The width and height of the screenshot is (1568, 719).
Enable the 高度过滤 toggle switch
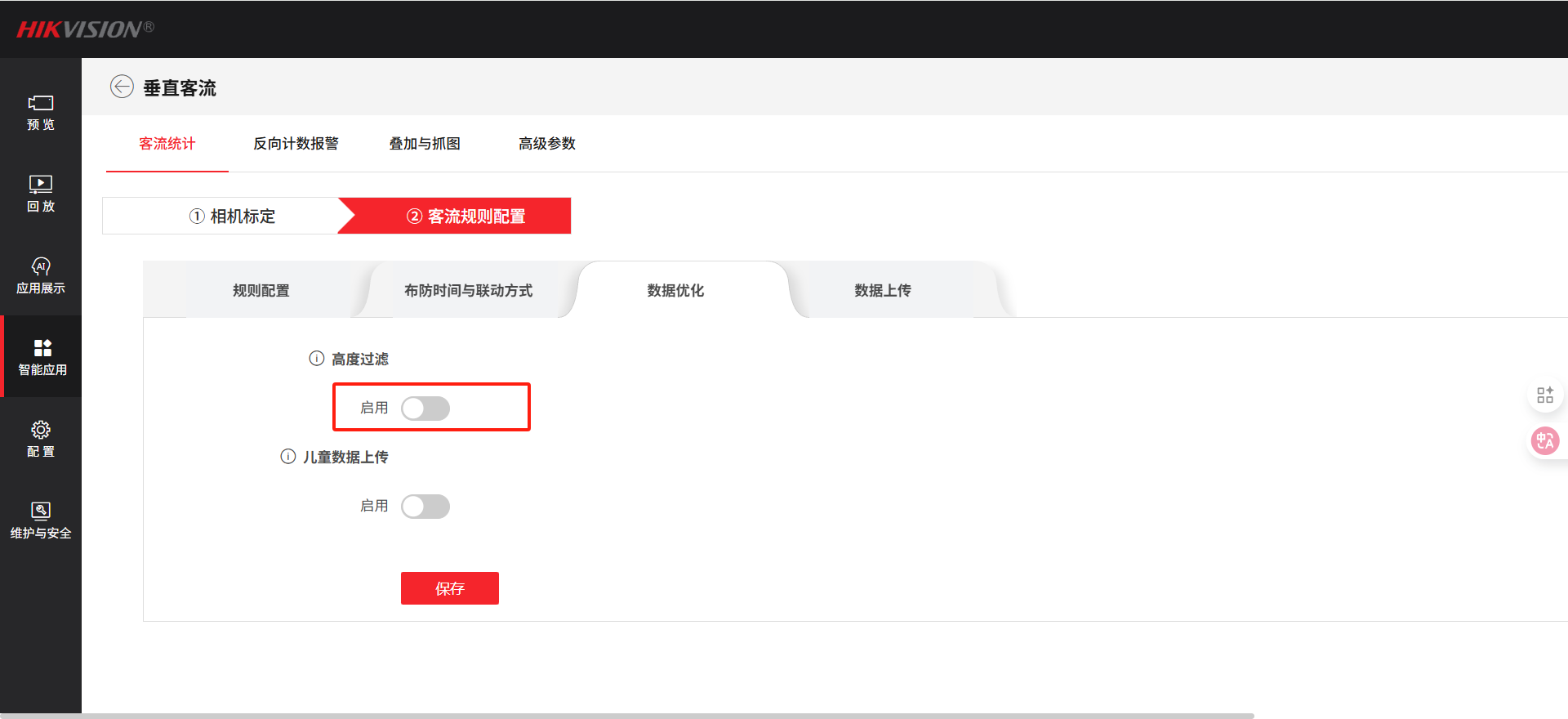425,409
